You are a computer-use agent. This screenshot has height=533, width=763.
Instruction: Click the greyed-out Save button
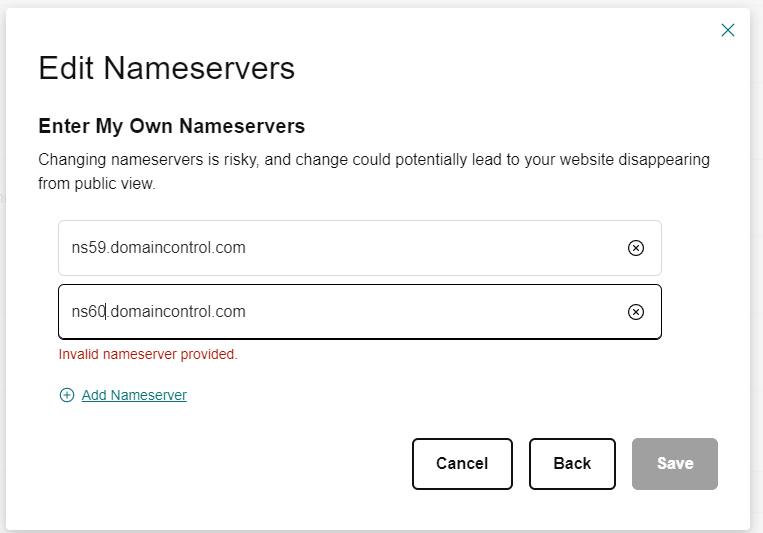pyautogui.click(x=674, y=463)
